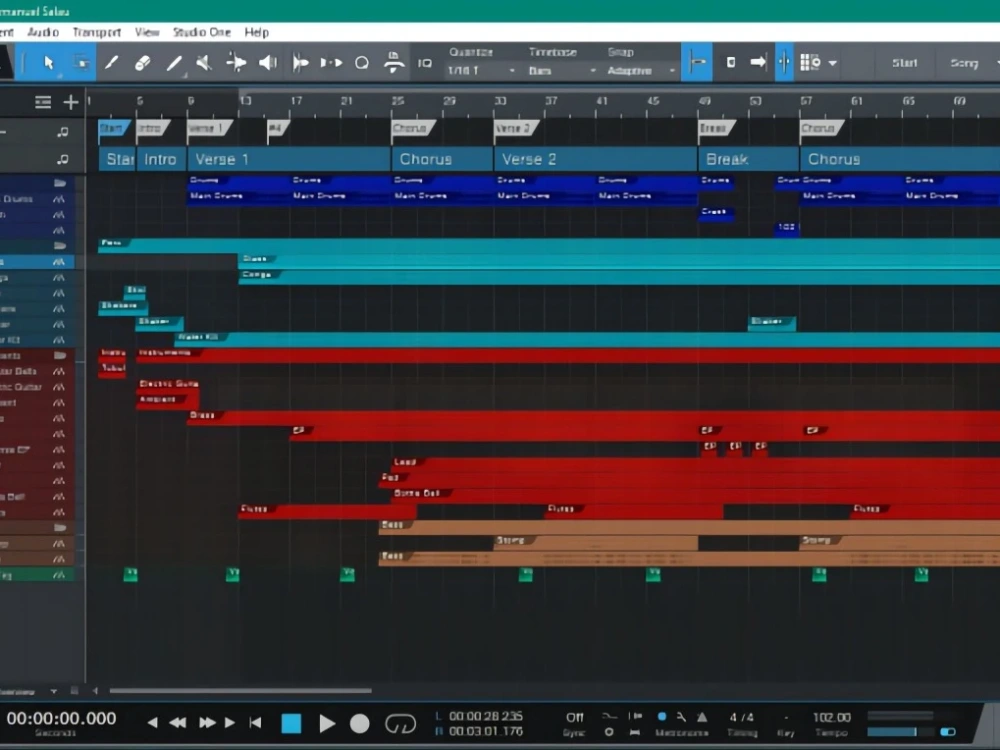Click the arranger track note icon

pyautogui.click(x=62, y=159)
